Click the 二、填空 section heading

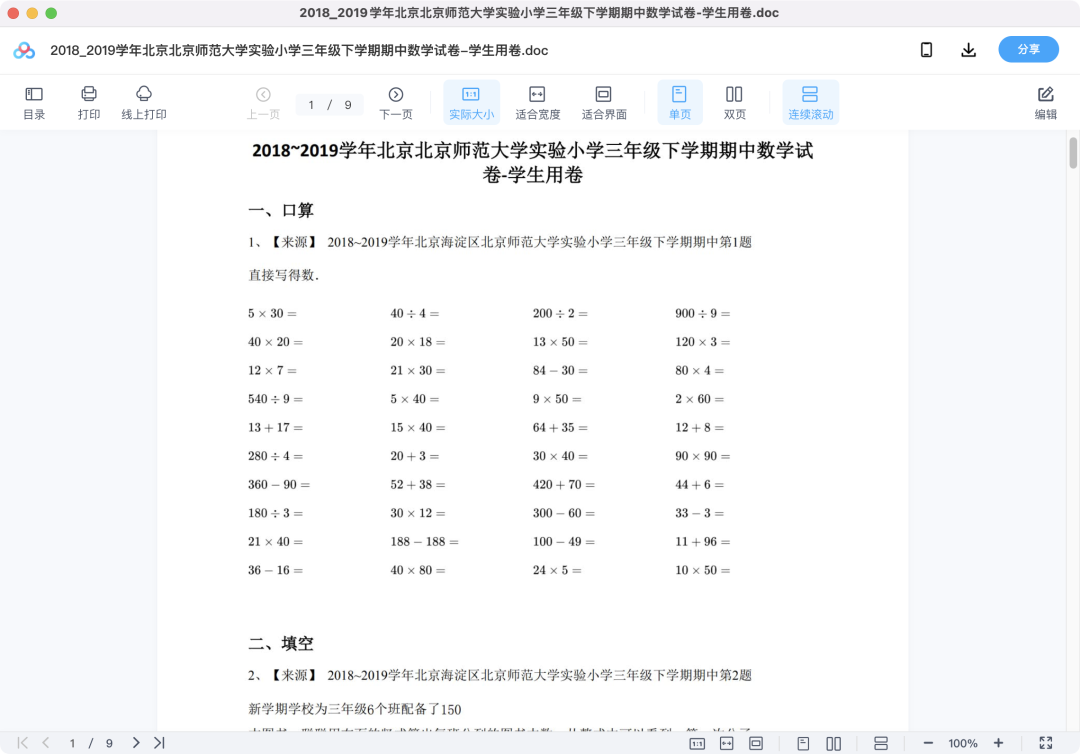(280, 643)
